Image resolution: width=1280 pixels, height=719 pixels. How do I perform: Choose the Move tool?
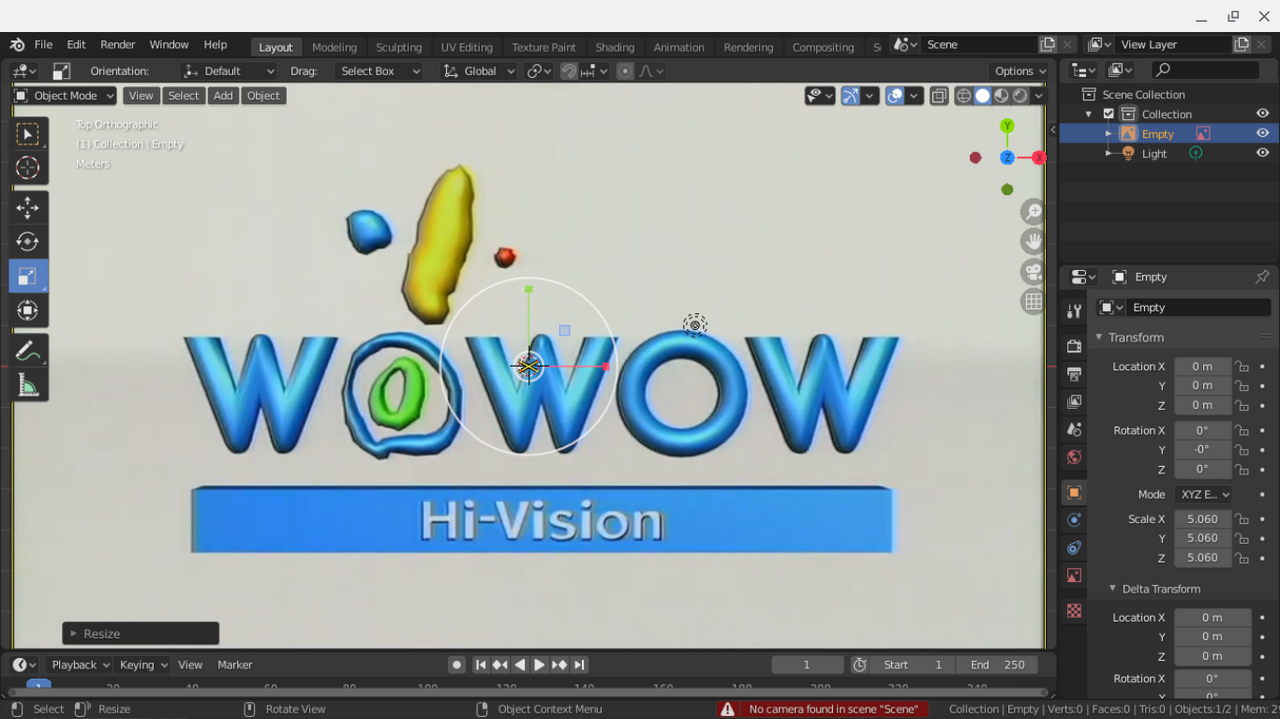coord(28,207)
